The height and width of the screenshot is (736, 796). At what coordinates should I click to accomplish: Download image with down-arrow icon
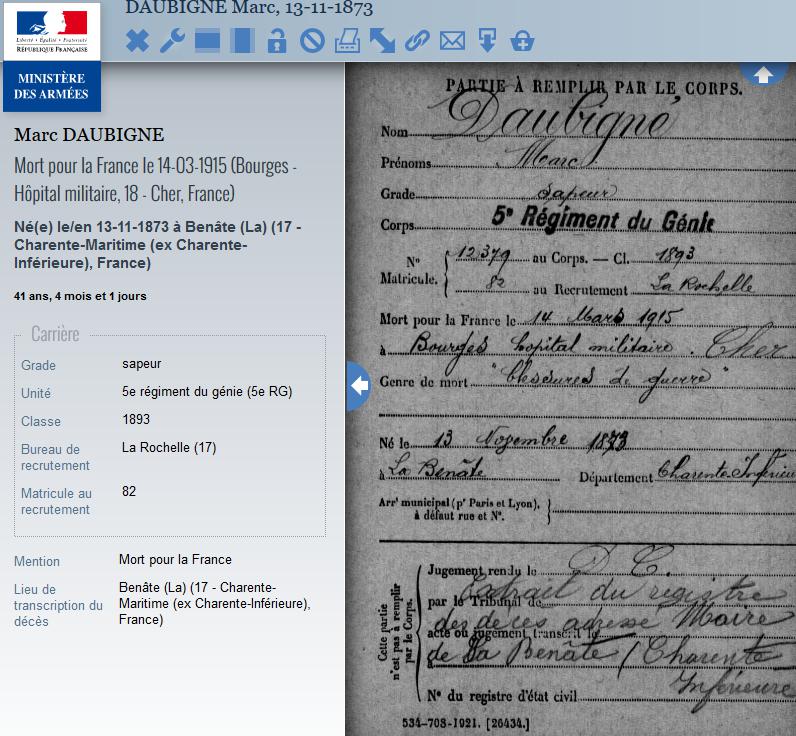pos(487,41)
